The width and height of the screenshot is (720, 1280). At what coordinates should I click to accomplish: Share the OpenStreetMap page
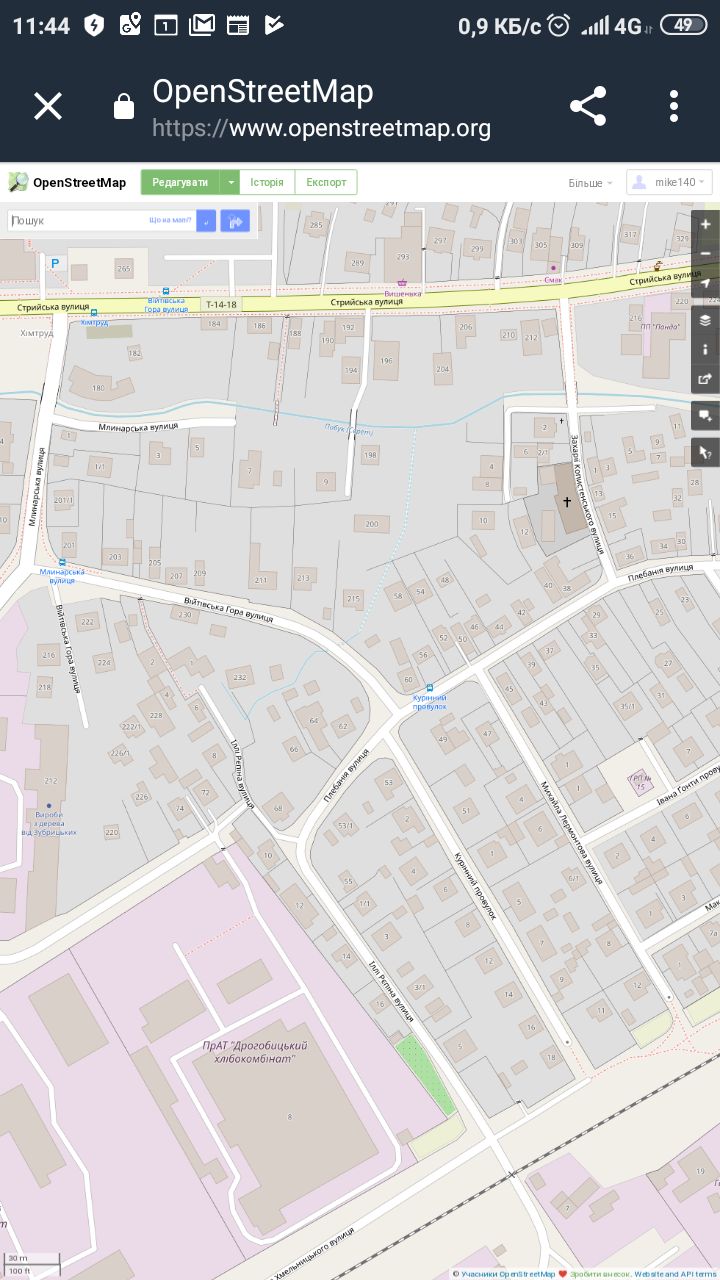coord(588,106)
